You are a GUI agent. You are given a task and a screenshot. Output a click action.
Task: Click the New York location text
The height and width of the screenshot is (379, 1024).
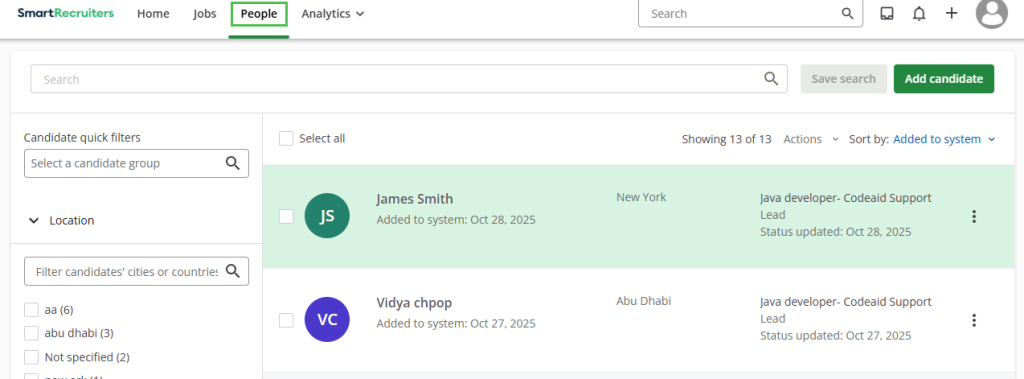pyautogui.click(x=641, y=197)
